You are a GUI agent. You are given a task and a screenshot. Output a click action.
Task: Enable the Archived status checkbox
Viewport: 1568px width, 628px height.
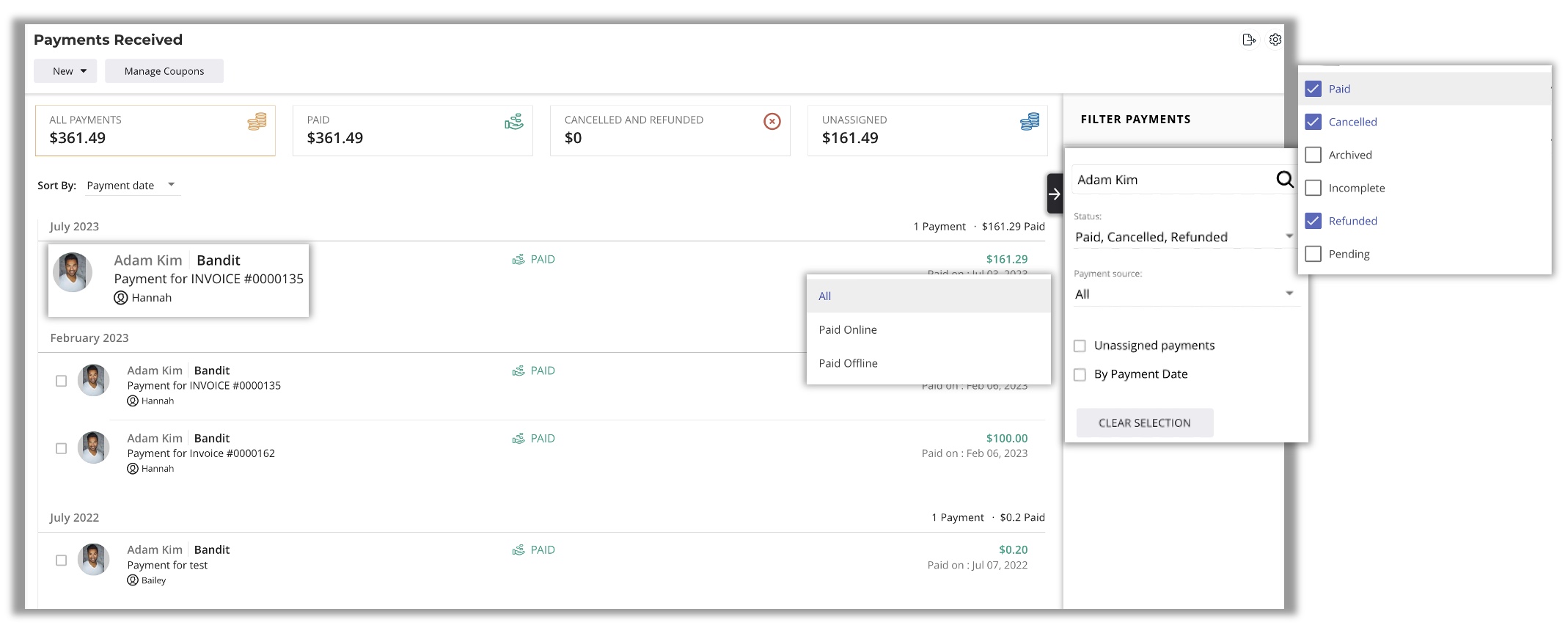pyautogui.click(x=1314, y=155)
